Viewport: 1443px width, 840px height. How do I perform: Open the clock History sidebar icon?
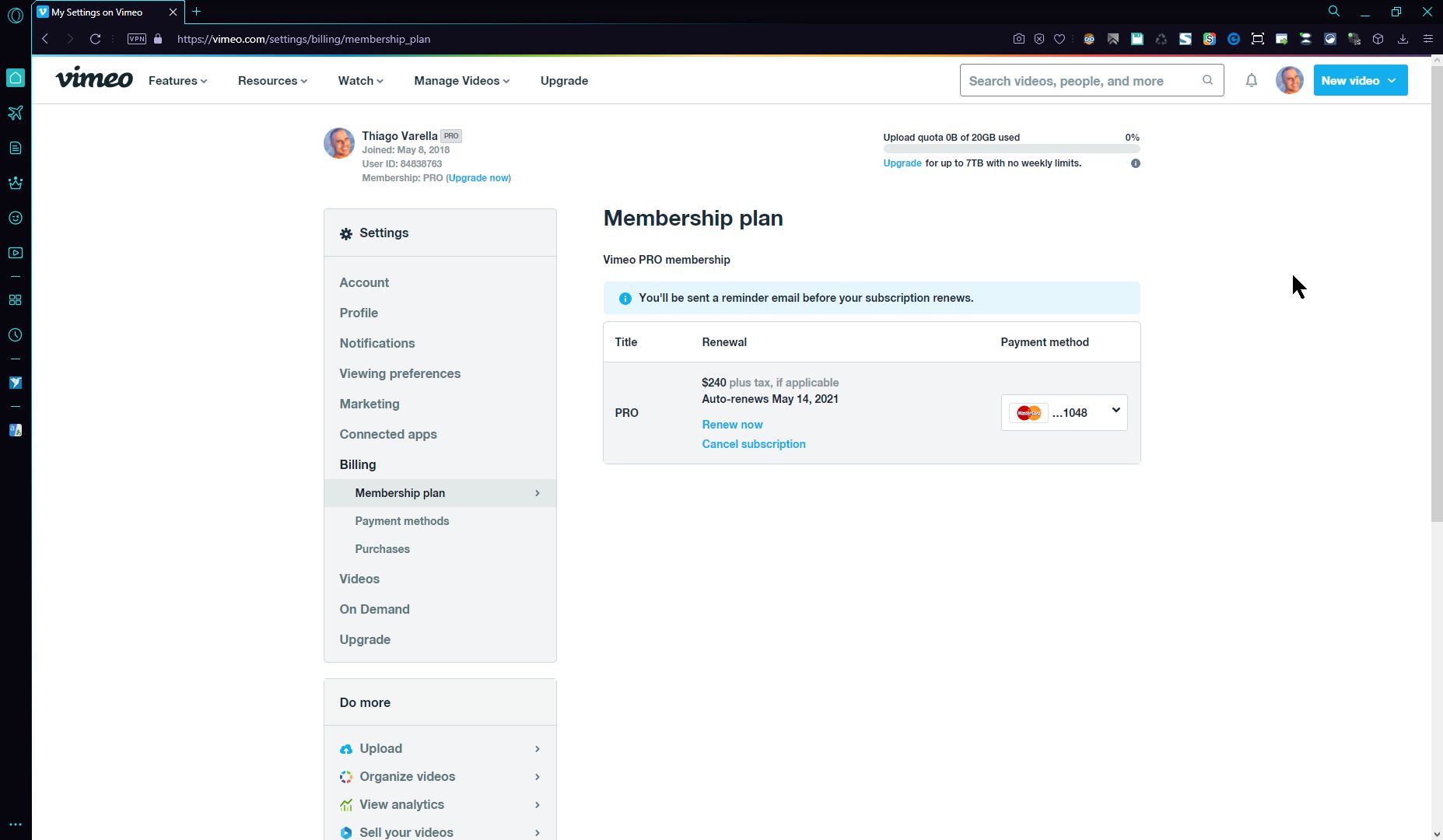pos(16,335)
